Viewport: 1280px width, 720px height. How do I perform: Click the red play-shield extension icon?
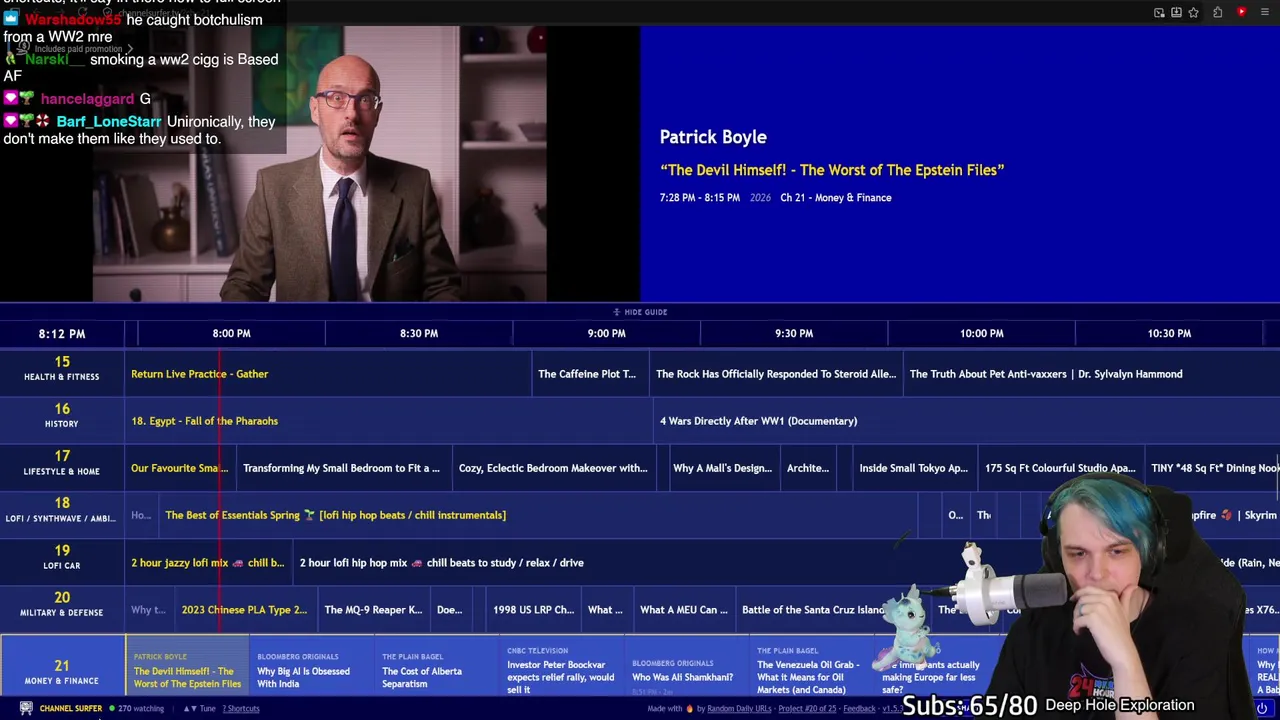point(1241,12)
